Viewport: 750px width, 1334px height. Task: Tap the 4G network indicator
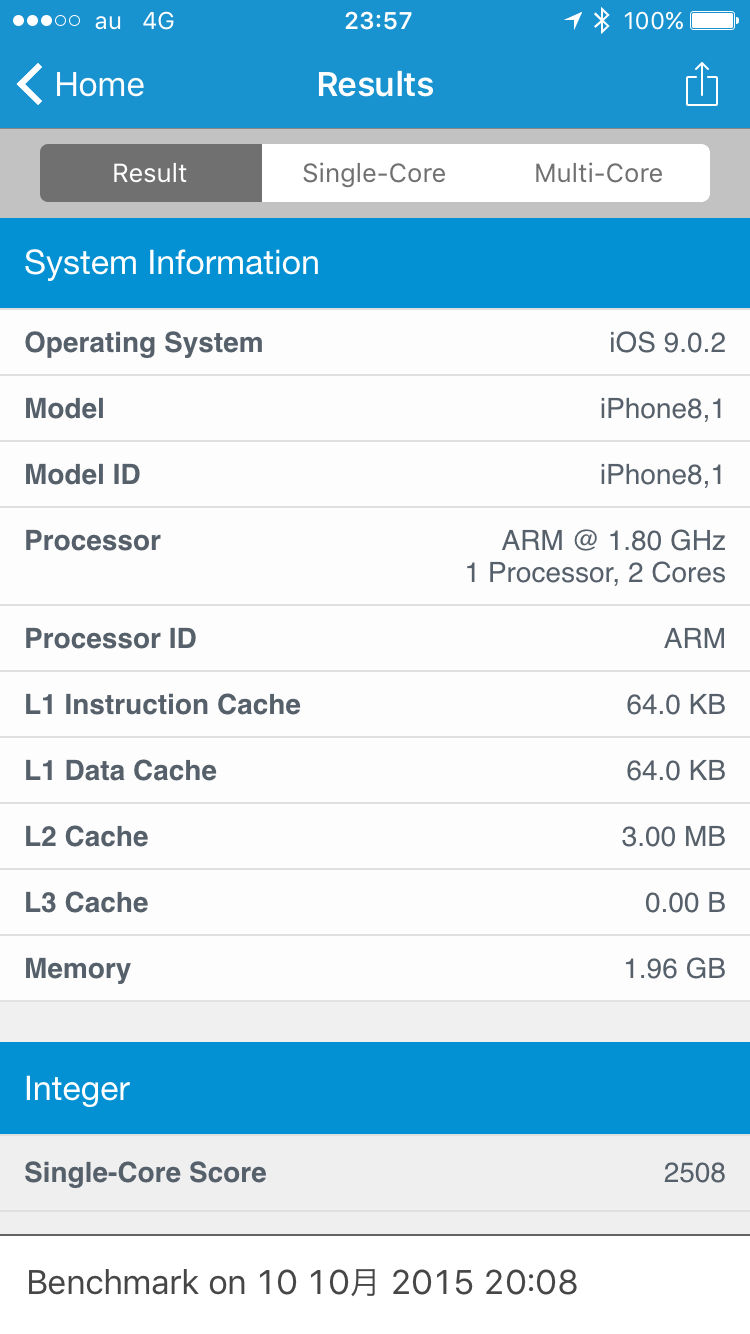click(x=158, y=21)
